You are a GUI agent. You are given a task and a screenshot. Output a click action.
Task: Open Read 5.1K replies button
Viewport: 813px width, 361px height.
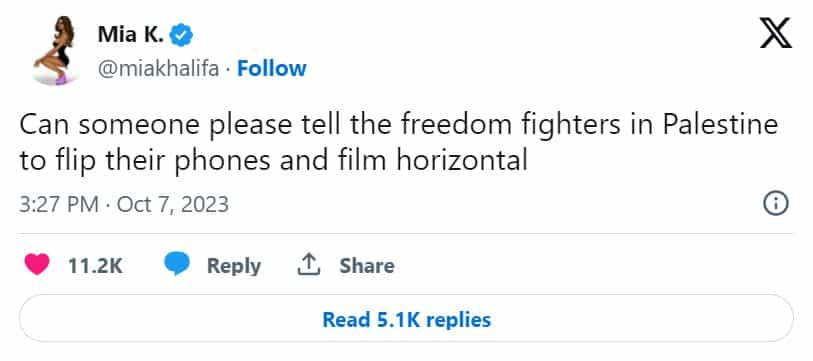tap(406, 318)
